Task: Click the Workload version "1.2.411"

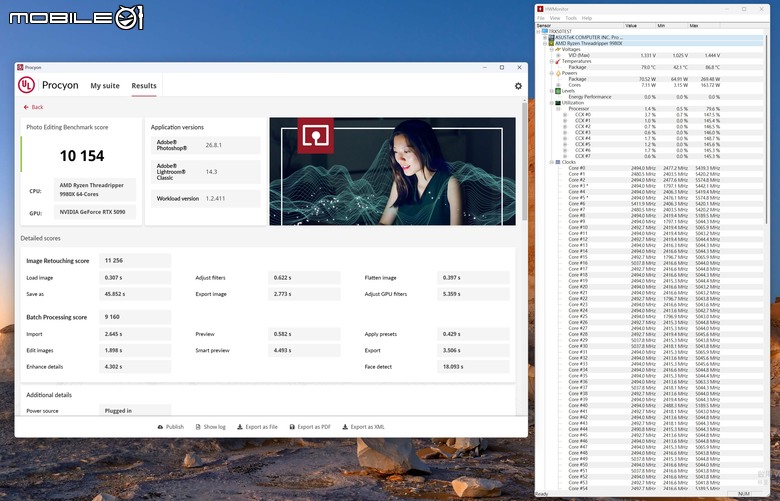Action: [215, 199]
